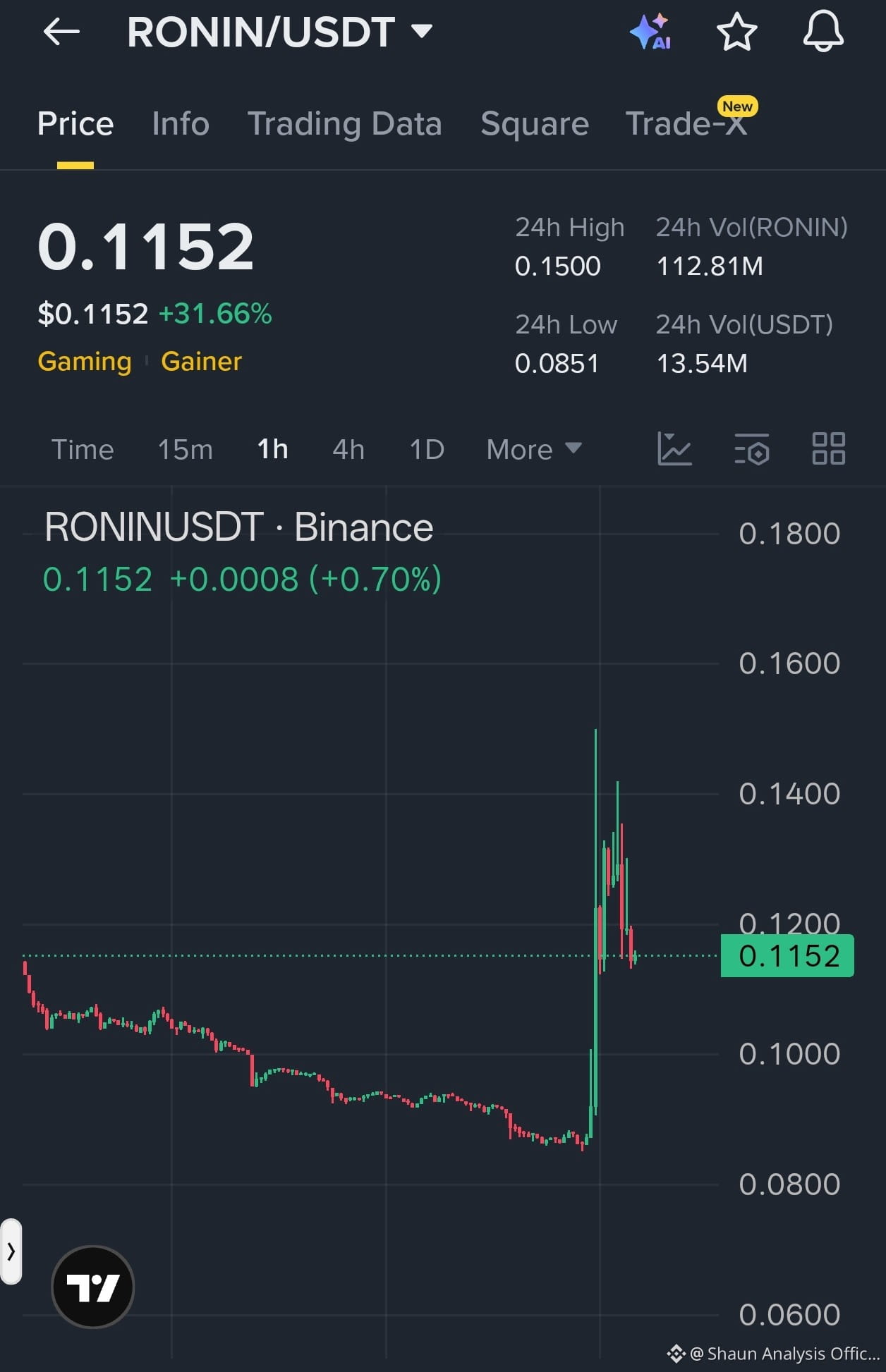
Task: Select the Time chart interval
Action: pos(83,449)
